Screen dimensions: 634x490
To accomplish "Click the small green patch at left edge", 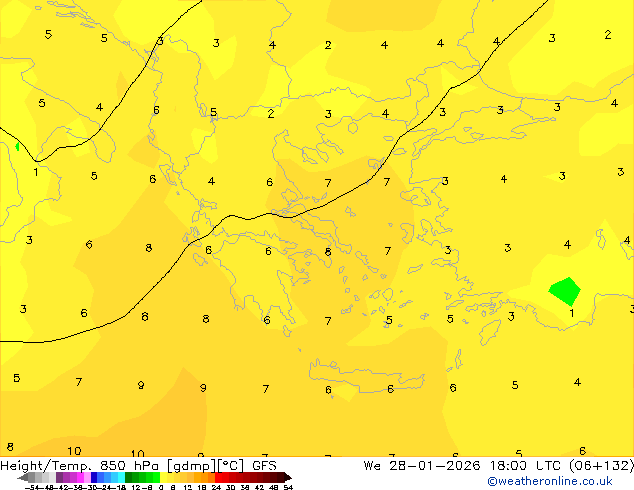I will coord(17,147).
